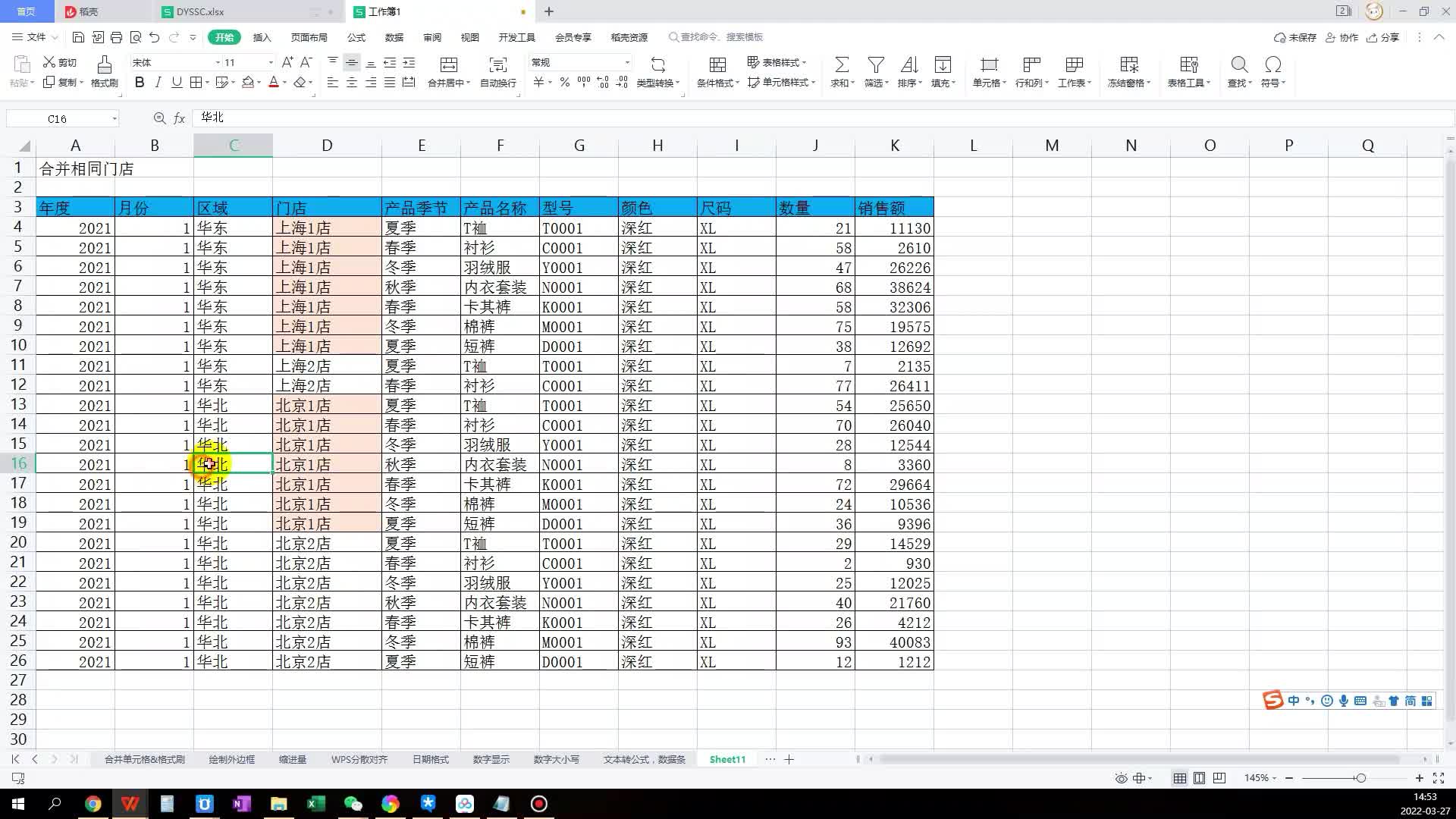Open the font name dropdown (宋体)

(218, 62)
